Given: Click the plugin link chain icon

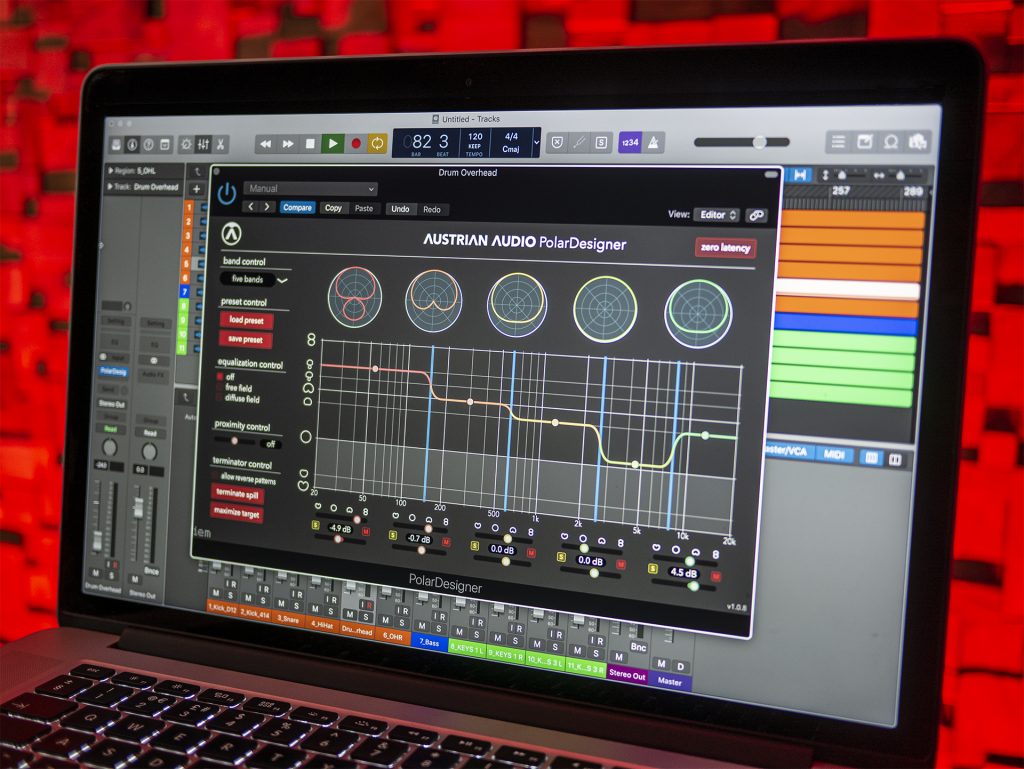Looking at the screenshot, I should click(x=757, y=215).
